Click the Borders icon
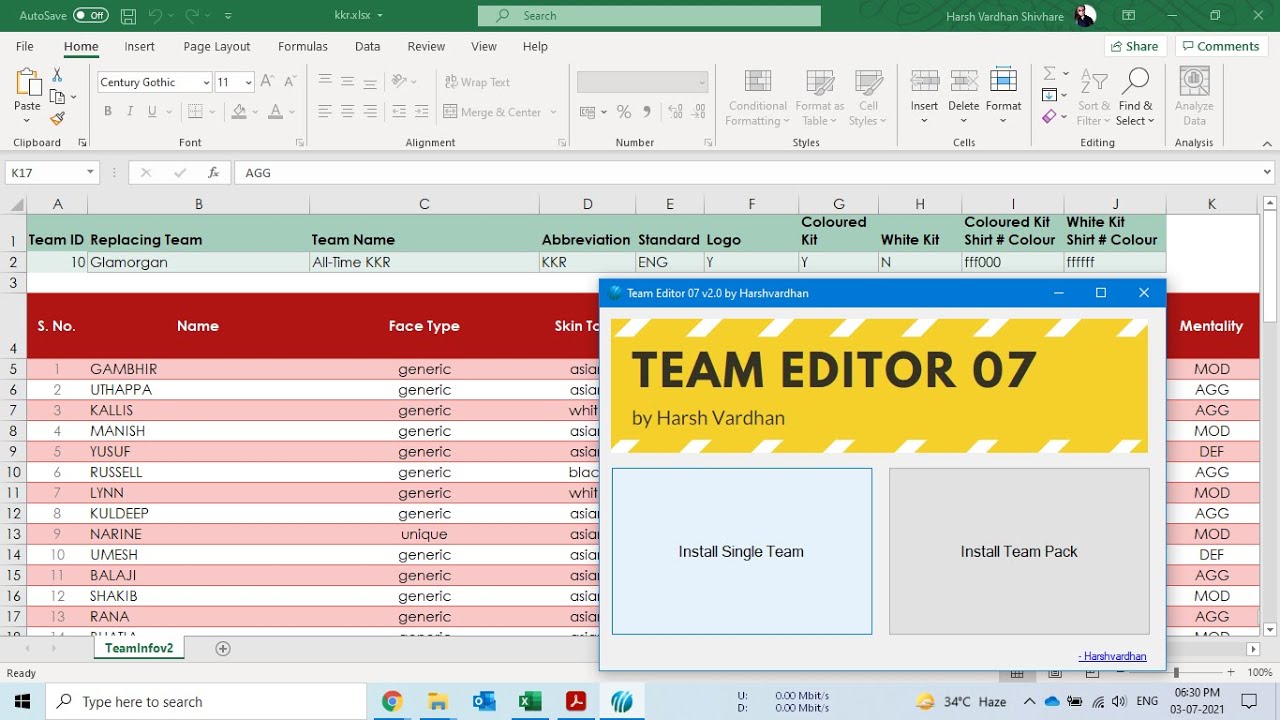The width and height of the screenshot is (1280, 720). click(196, 112)
